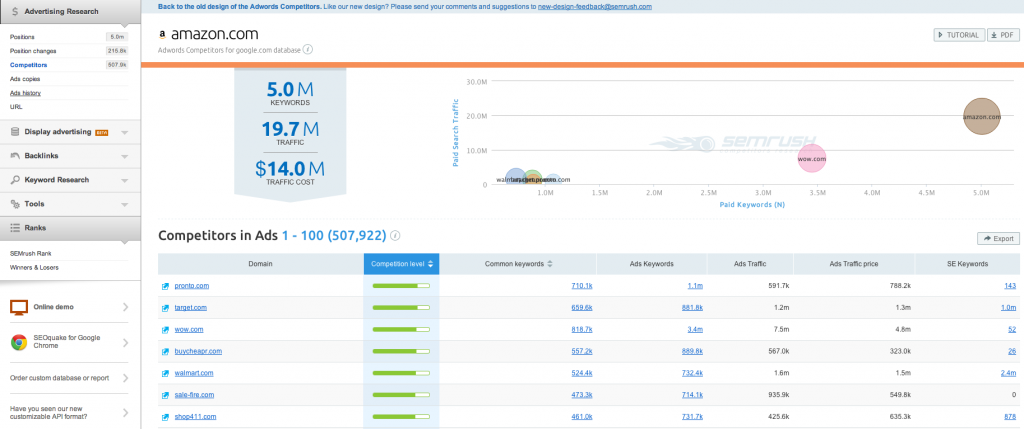This screenshot has width=1024, height=429.
Task: Click the Keyword Research magnifier icon
Action: pos(15,180)
